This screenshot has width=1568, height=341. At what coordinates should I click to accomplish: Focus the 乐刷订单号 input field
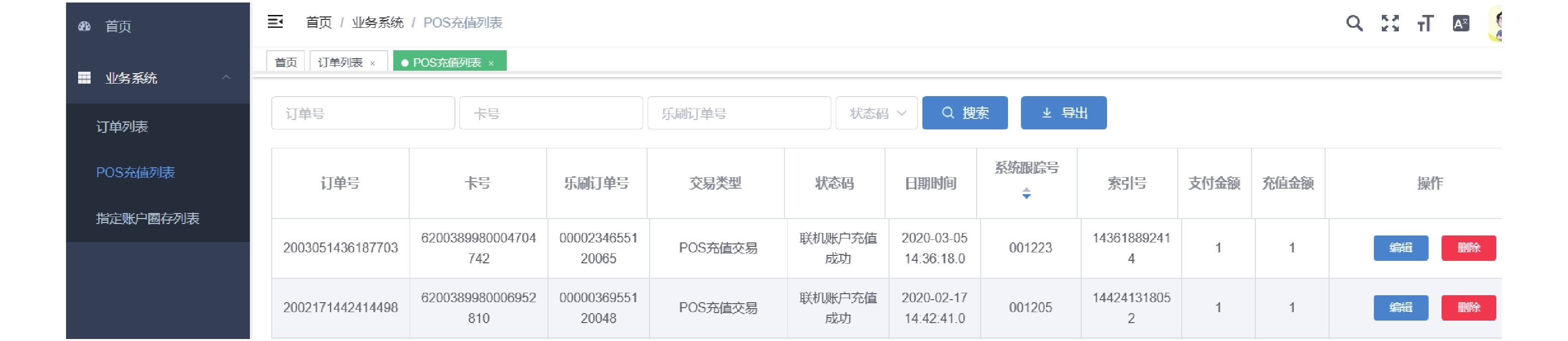739,114
